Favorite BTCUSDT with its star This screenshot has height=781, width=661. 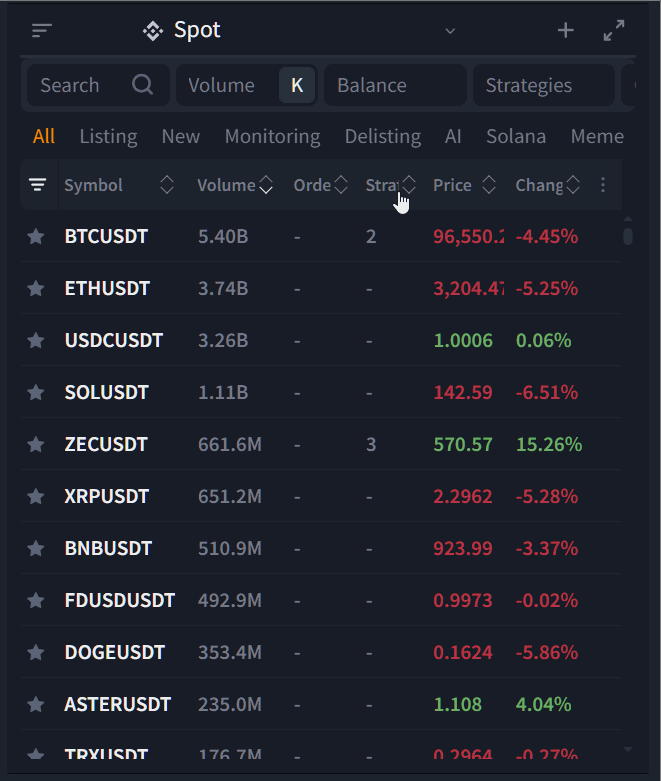click(36, 236)
